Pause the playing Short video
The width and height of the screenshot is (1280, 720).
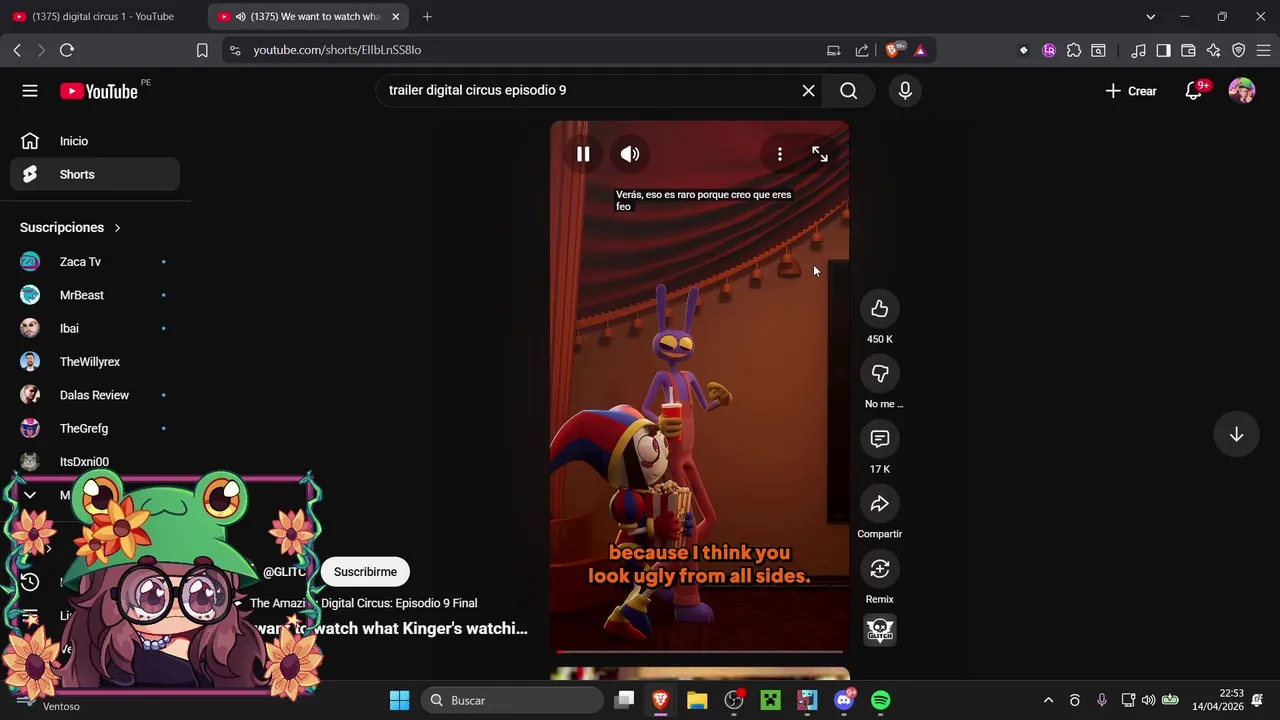click(583, 154)
